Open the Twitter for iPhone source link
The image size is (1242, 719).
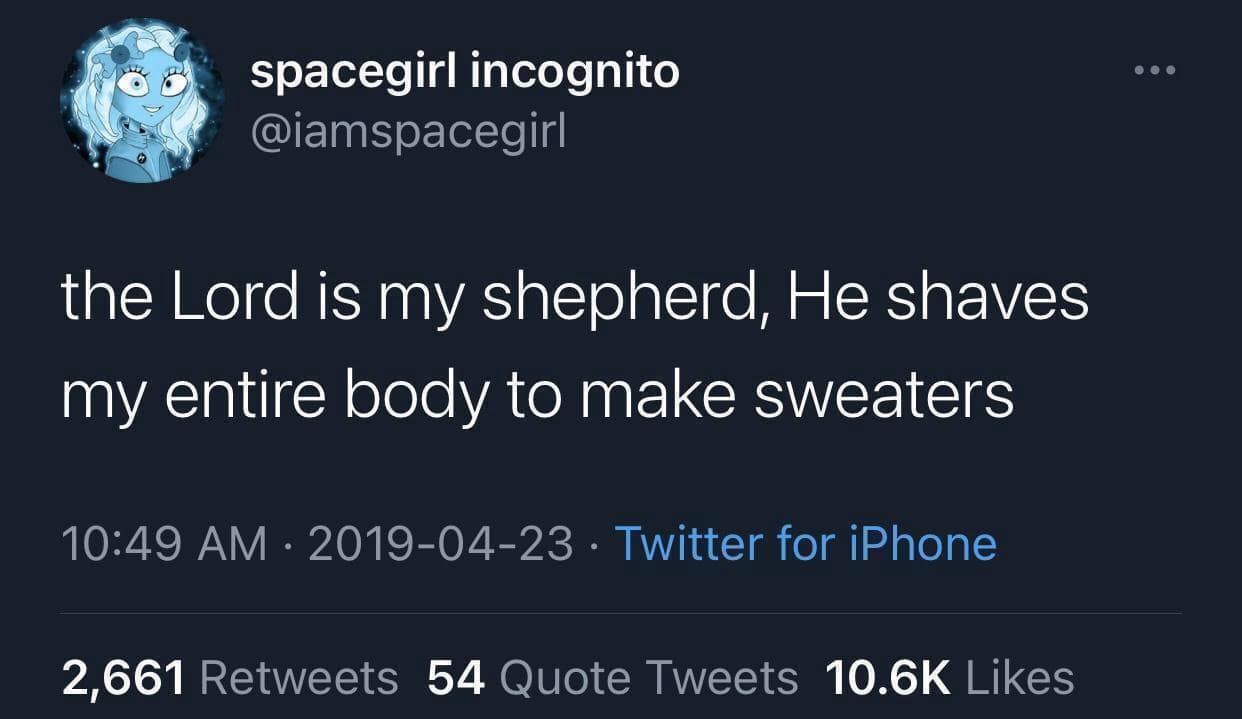click(x=805, y=544)
